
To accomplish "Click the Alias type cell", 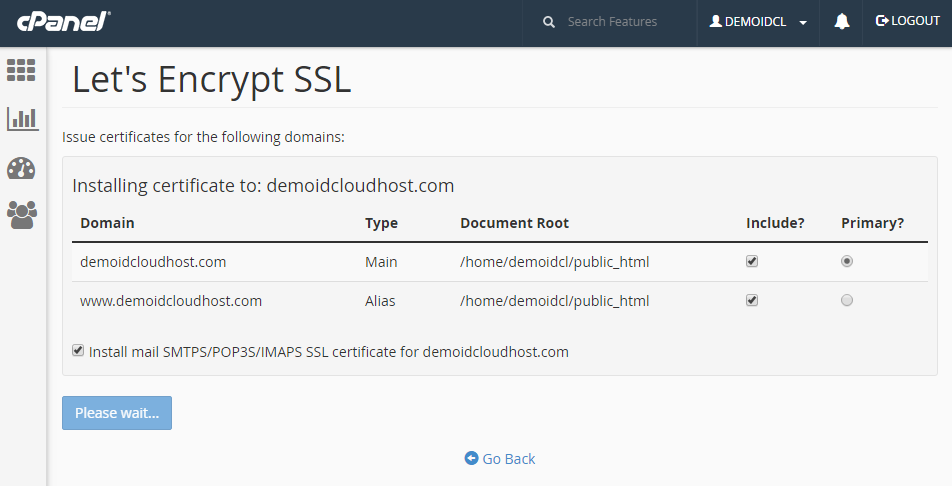I will click(x=380, y=301).
